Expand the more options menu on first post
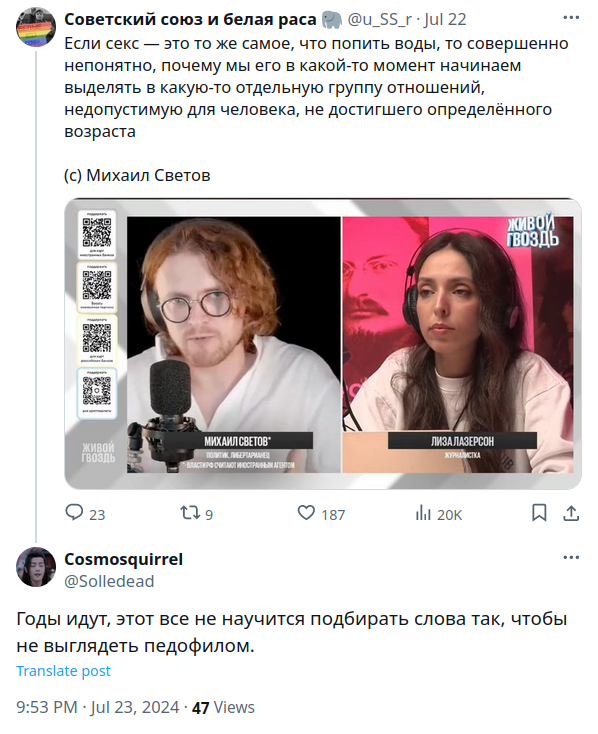This screenshot has height=734, width=598. (571, 18)
